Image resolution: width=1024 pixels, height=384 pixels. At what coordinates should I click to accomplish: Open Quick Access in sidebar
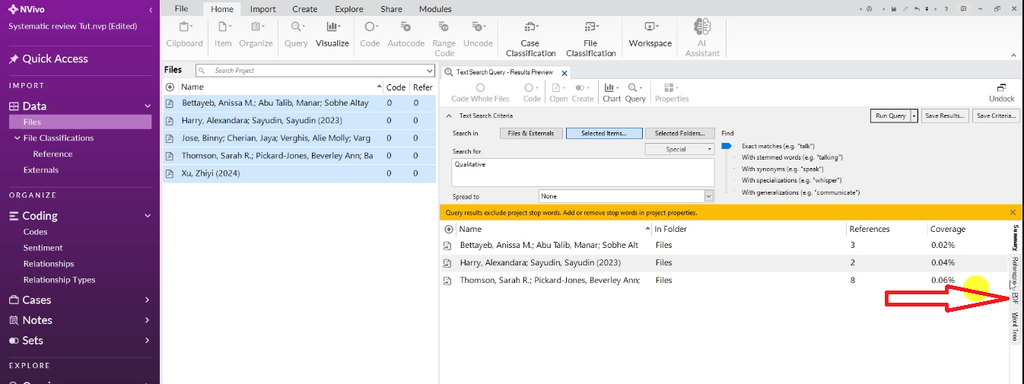(x=55, y=59)
